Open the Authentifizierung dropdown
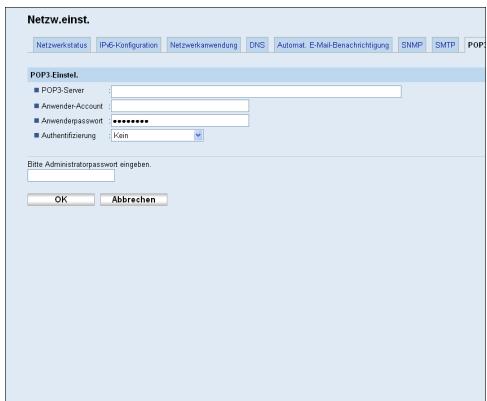 [x=157, y=135]
